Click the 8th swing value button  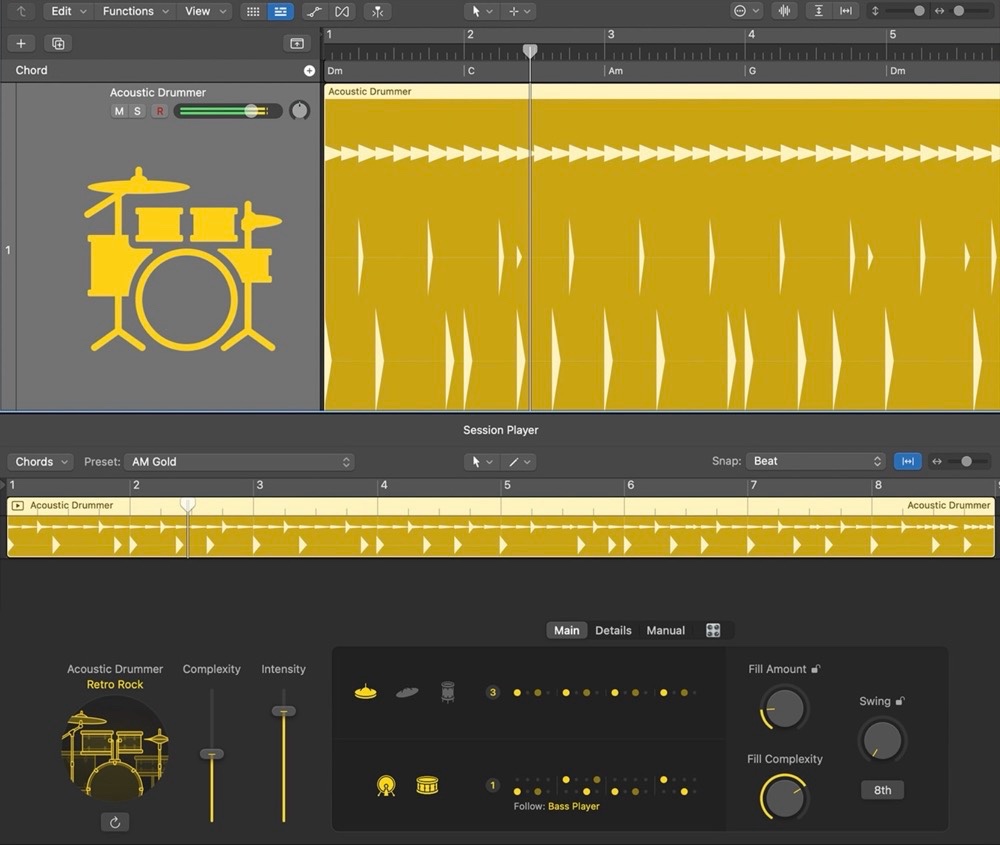[x=882, y=790]
